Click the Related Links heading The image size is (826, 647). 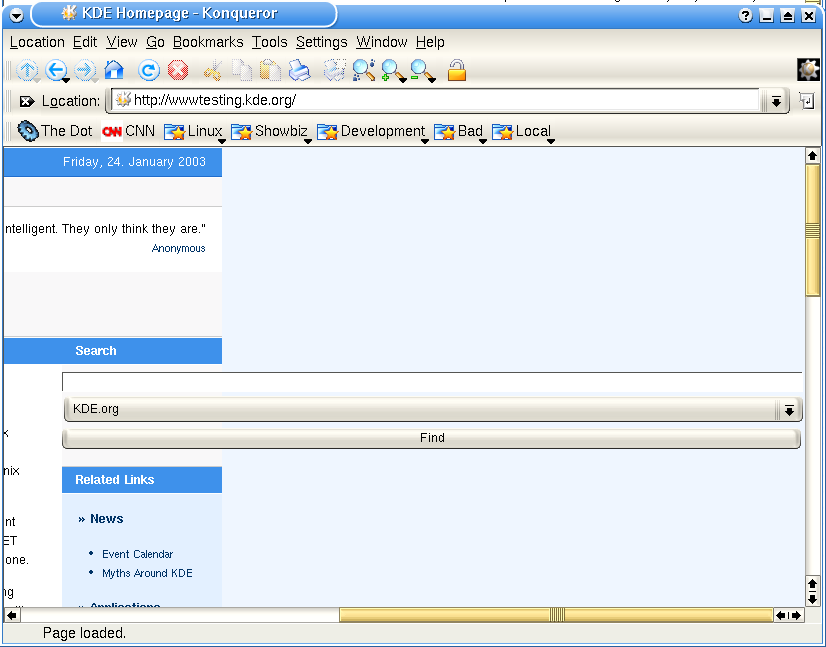coord(114,480)
